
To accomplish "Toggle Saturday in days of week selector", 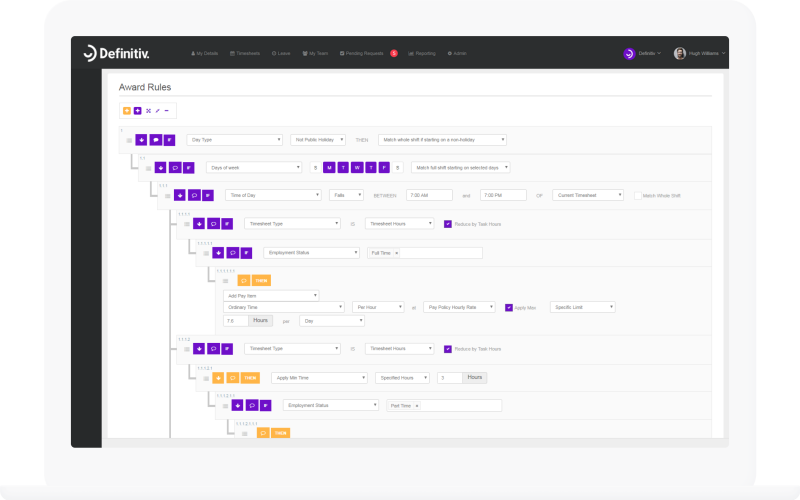I will [x=397, y=168].
